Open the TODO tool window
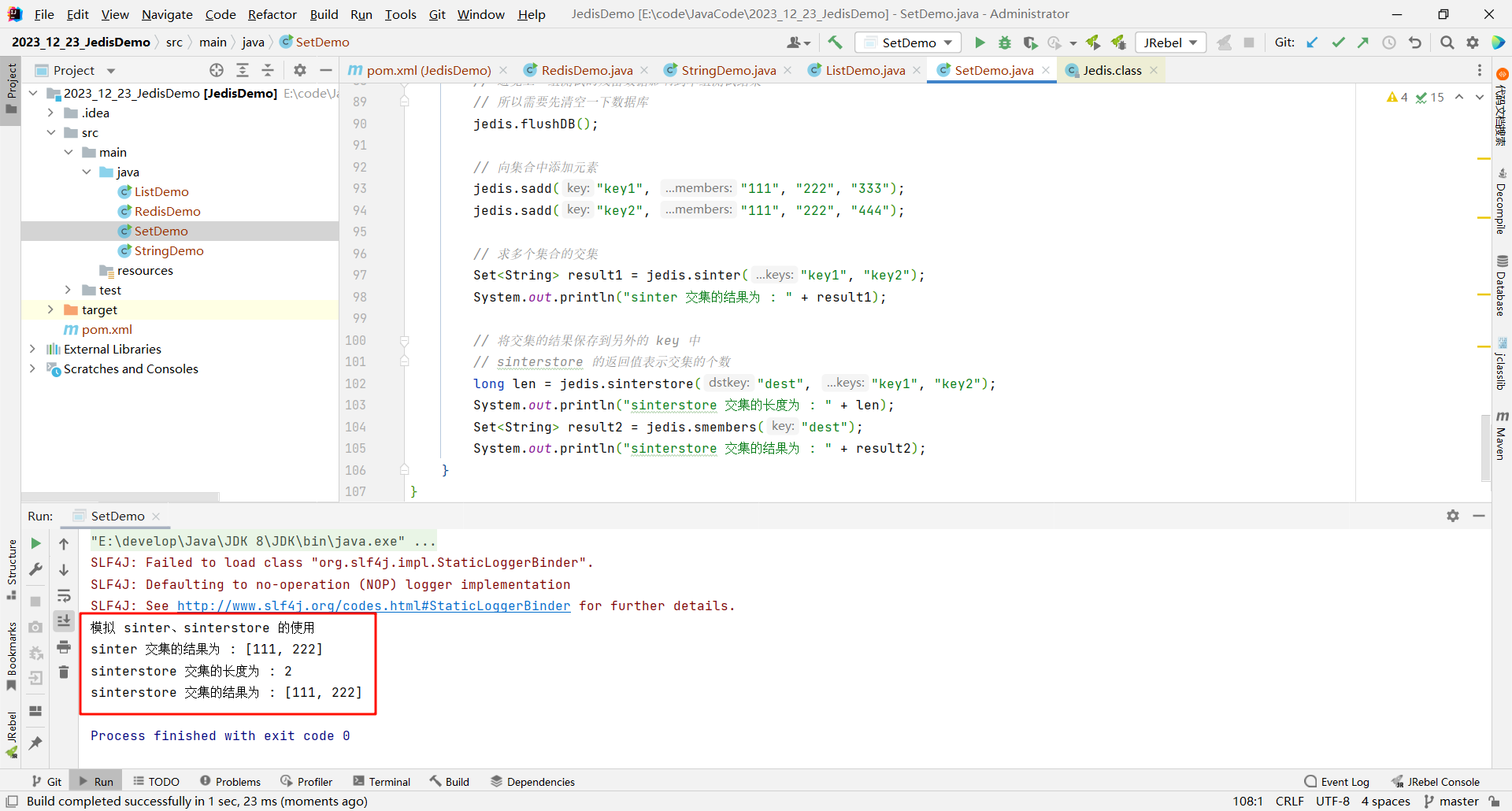Screen dimensions: 1512x811 (156, 781)
